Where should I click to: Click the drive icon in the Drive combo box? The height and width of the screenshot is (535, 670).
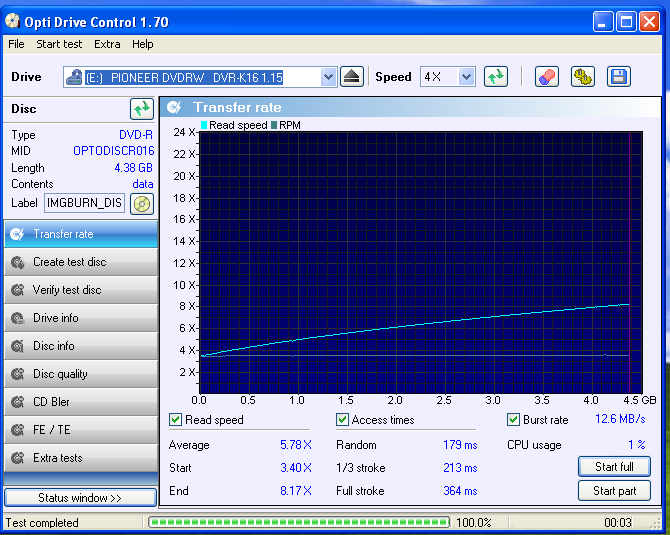(74, 77)
